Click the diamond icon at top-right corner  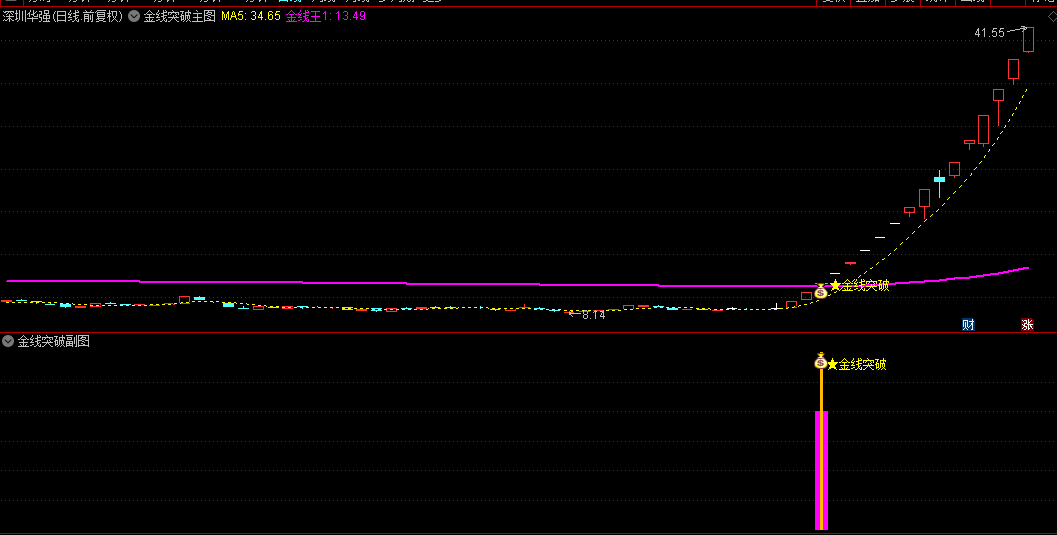coord(1051,16)
